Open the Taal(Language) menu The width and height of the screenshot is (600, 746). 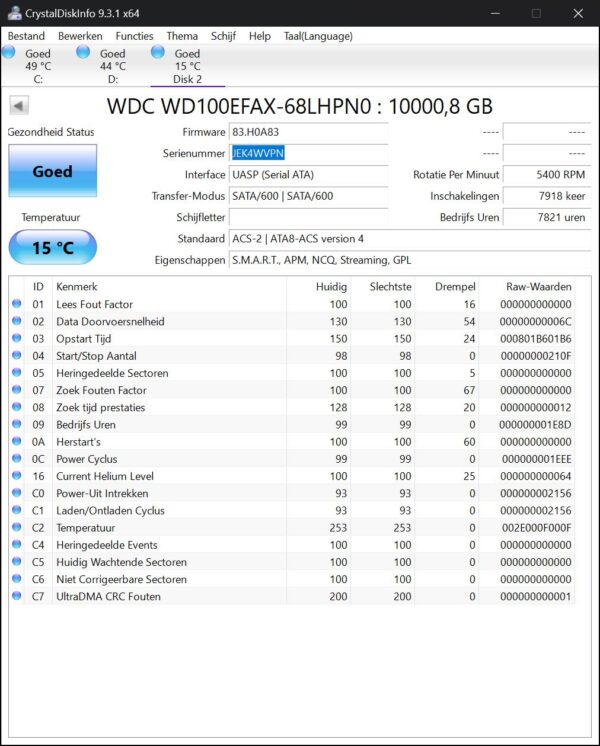coord(318,36)
